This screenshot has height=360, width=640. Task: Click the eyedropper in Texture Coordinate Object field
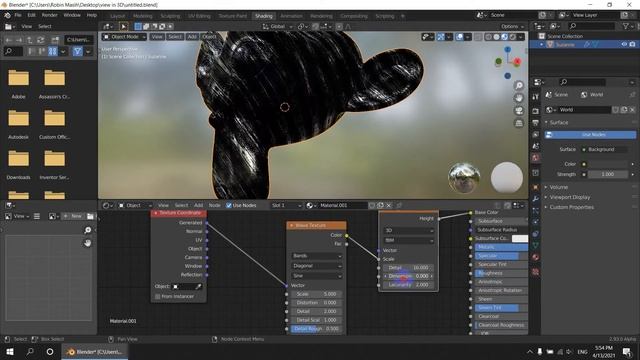click(x=198, y=287)
